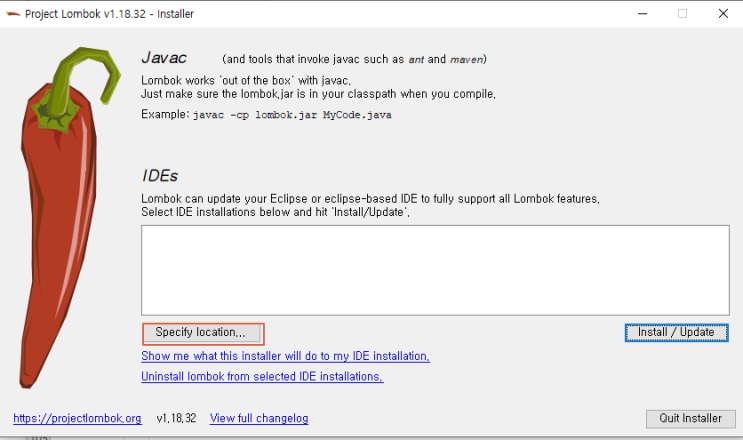Click 'Lombok works out of the box with javac' text
The image size is (743, 440).
pyautogui.click(x=246, y=81)
